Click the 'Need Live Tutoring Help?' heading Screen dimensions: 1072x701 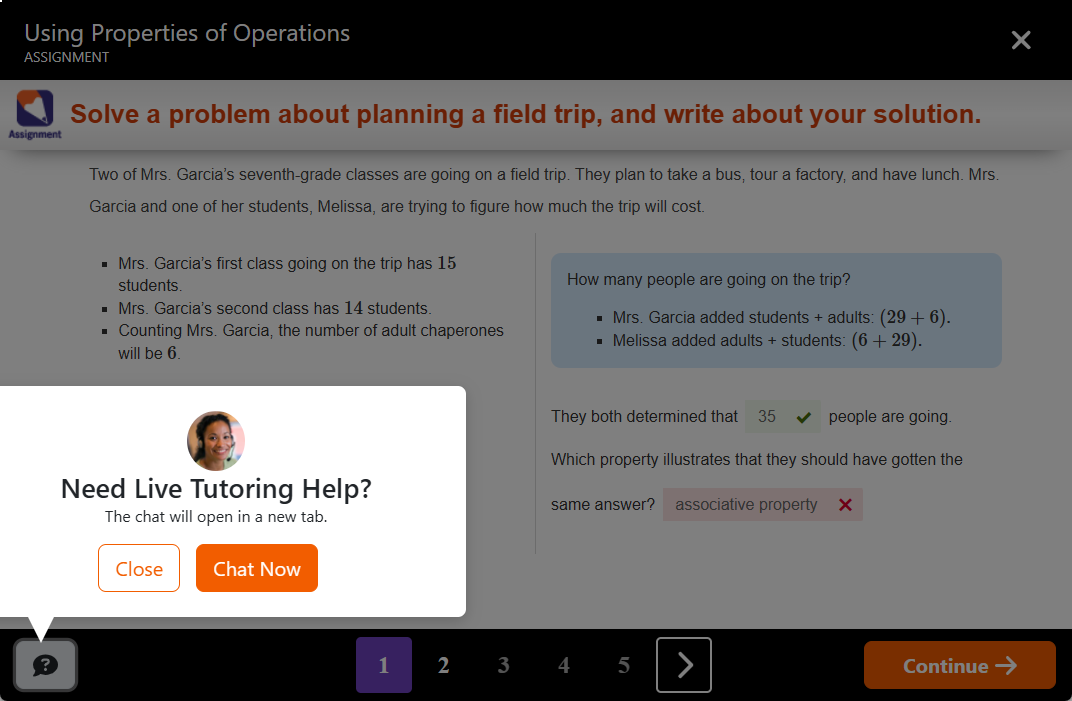point(216,489)
